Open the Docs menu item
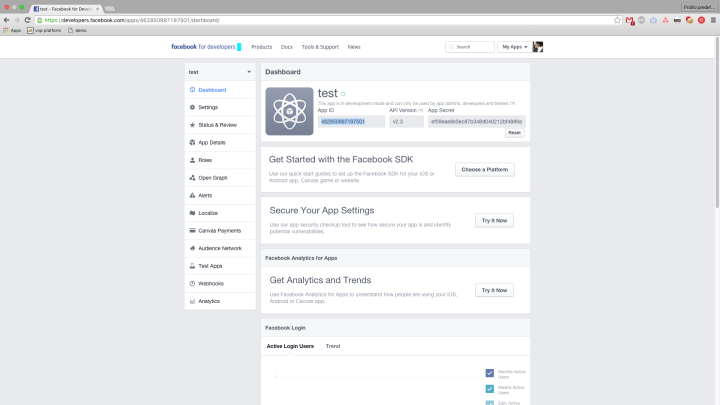Viewport: 720px width, 405px height. tap(287, 47)
